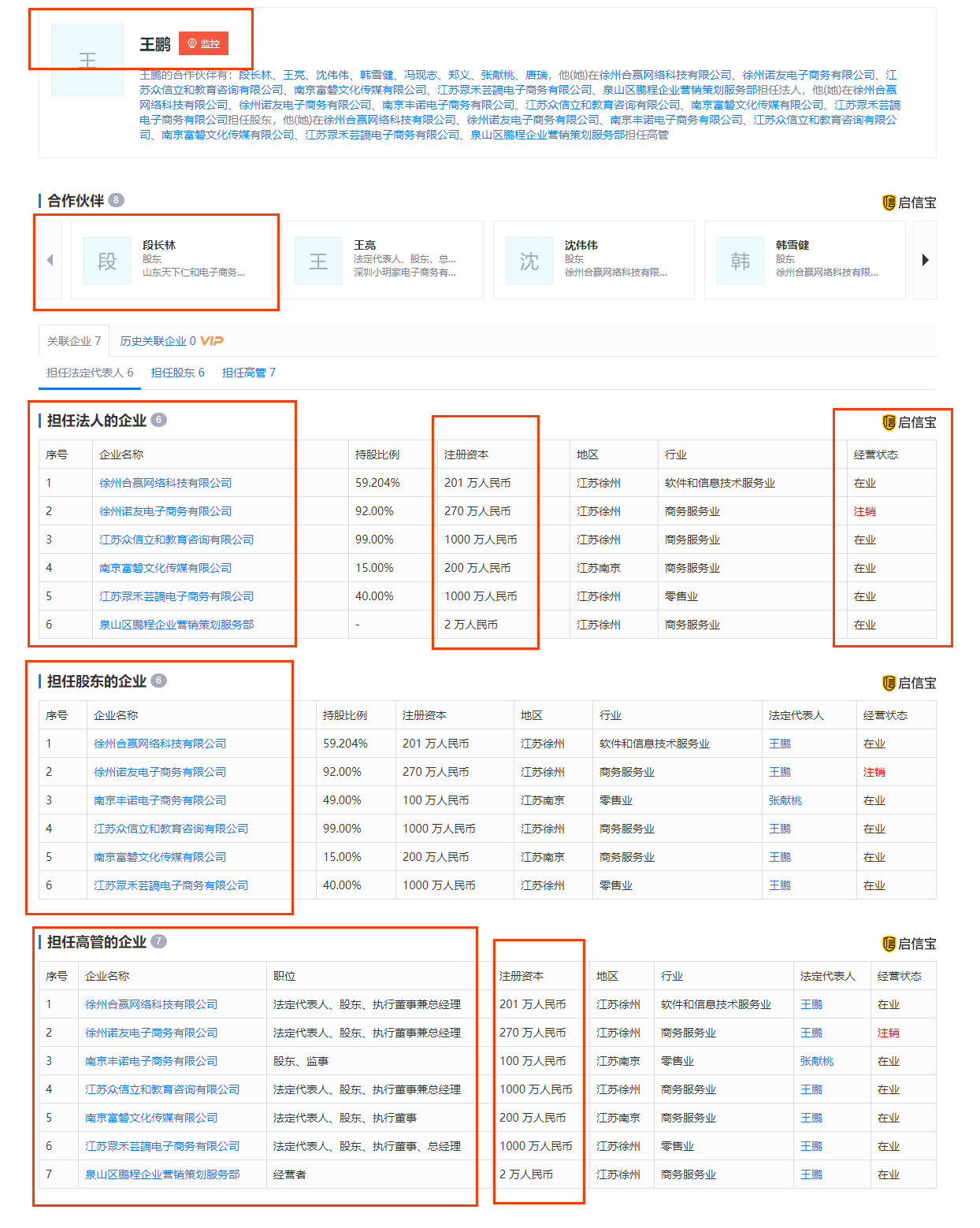Click 软件和信息技术服务业 in legal-rep table

[720, 483]
